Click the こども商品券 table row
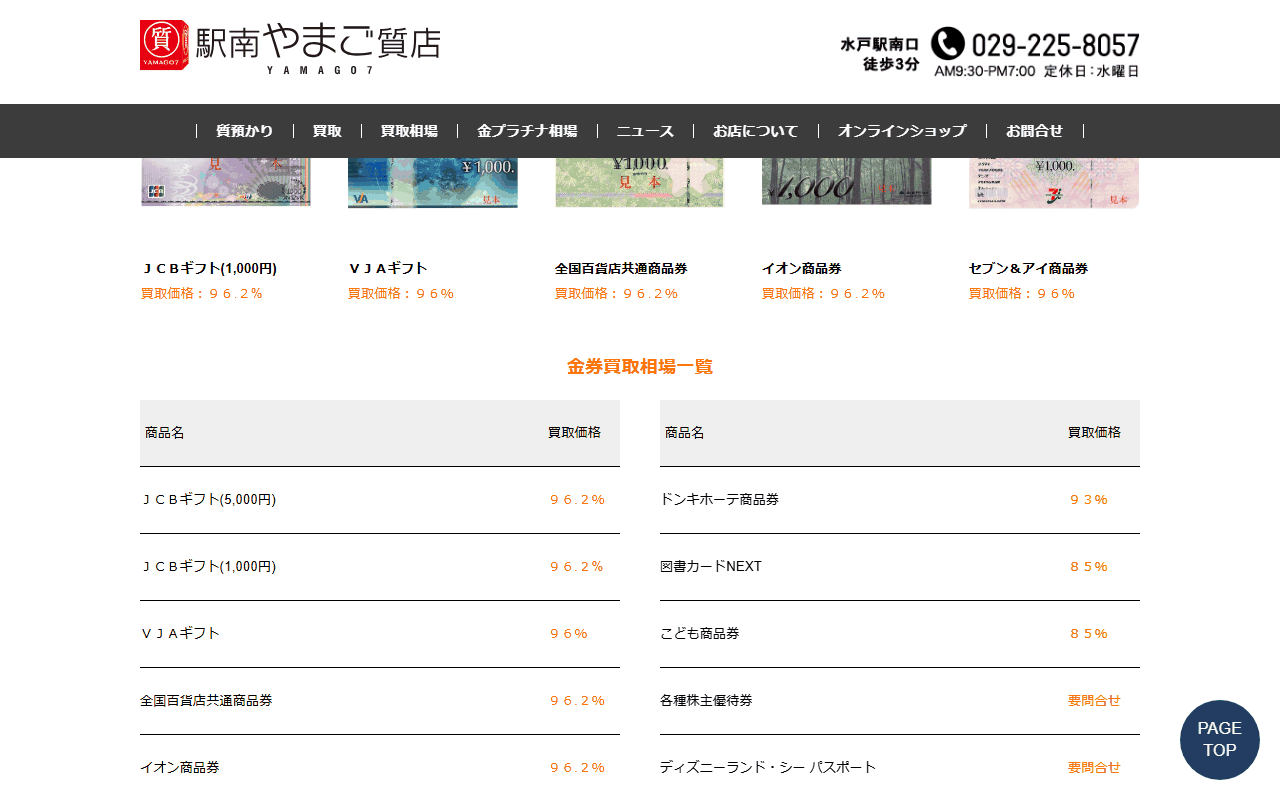This screenshot has height=800, width=1280. [x=900, y=634]
